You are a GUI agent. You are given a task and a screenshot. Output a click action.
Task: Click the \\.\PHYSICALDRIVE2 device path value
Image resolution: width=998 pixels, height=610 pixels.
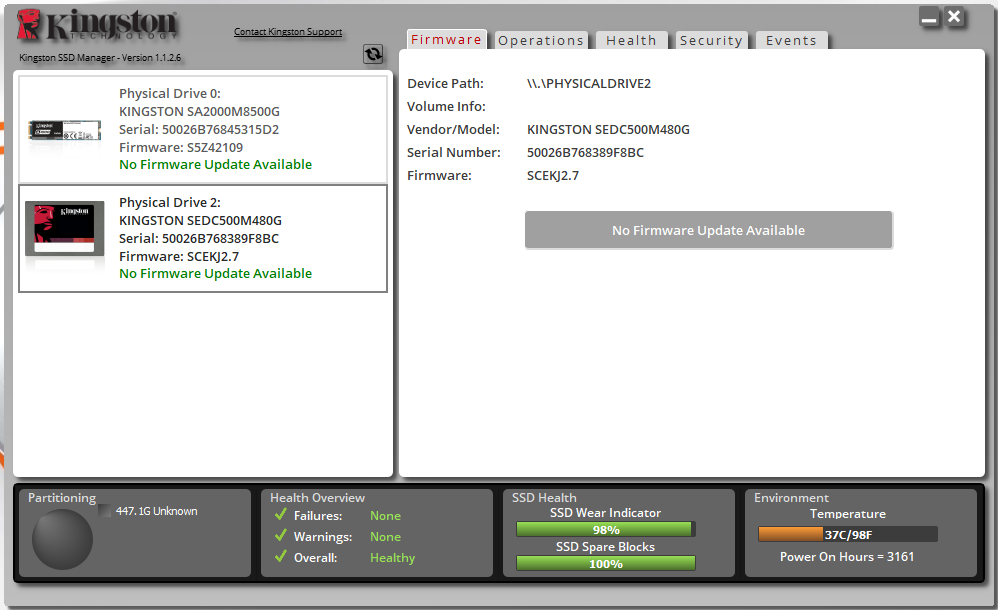pyautogui.click(x=589, y=83)
